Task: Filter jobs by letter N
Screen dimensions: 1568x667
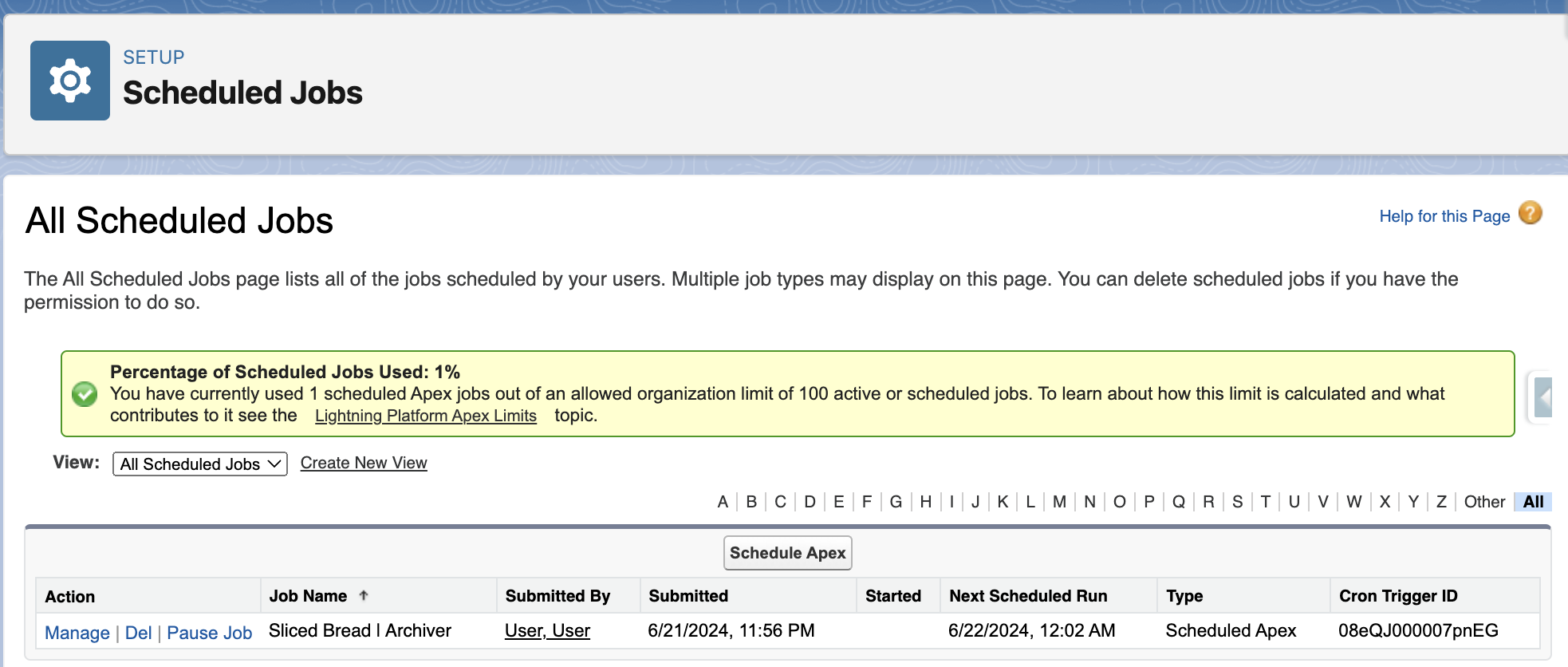Action: [1089, 502]
